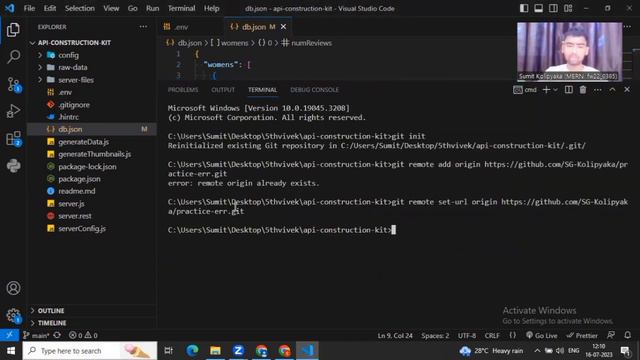
Task: Switch to the Output tab
Action: (223, 90)
